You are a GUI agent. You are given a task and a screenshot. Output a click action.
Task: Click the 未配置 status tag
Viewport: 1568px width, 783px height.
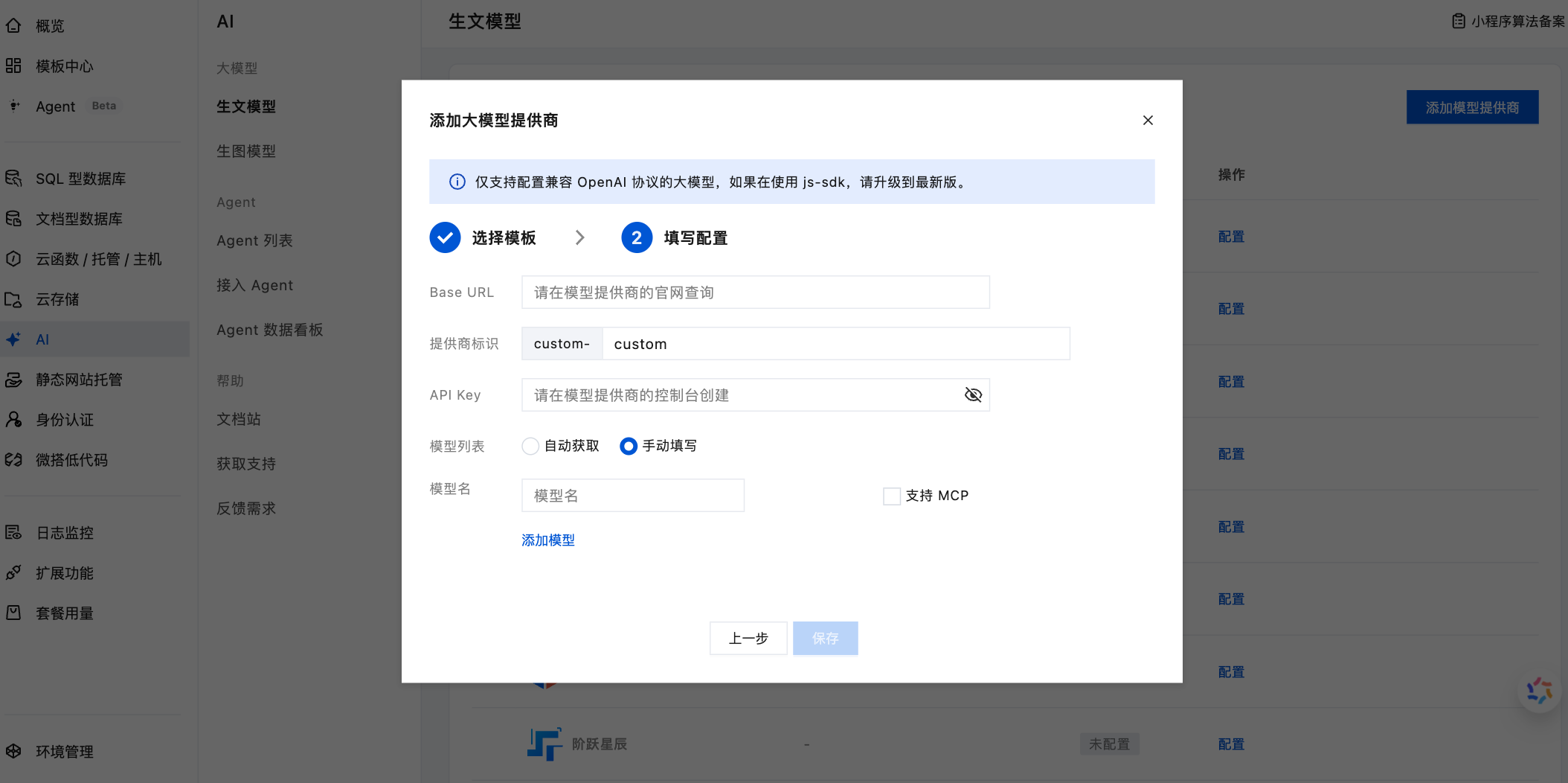1109,744
